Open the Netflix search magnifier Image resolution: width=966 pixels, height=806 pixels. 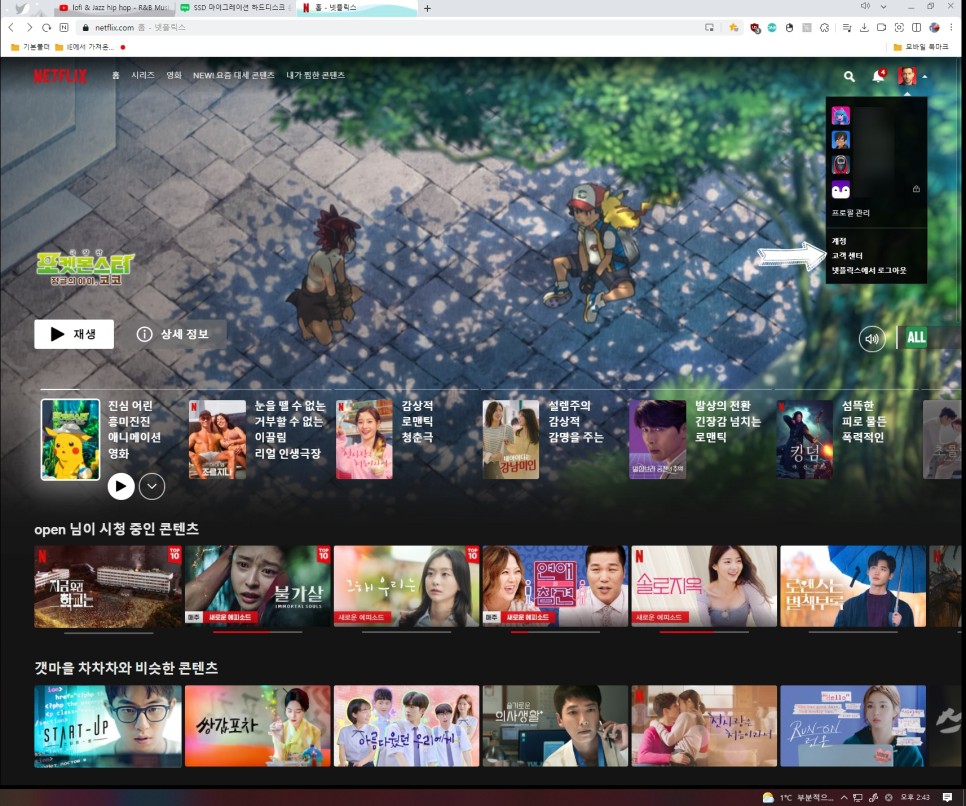849,76
